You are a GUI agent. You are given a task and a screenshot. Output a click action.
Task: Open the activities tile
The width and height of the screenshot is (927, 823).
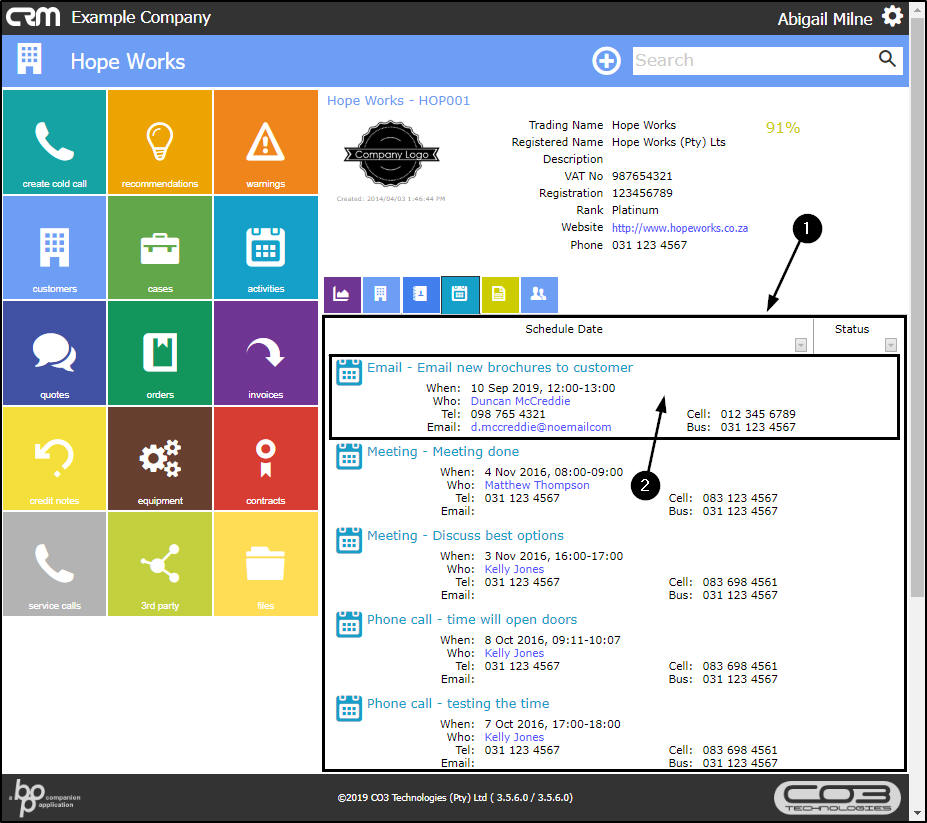click(x=265, y=247)
